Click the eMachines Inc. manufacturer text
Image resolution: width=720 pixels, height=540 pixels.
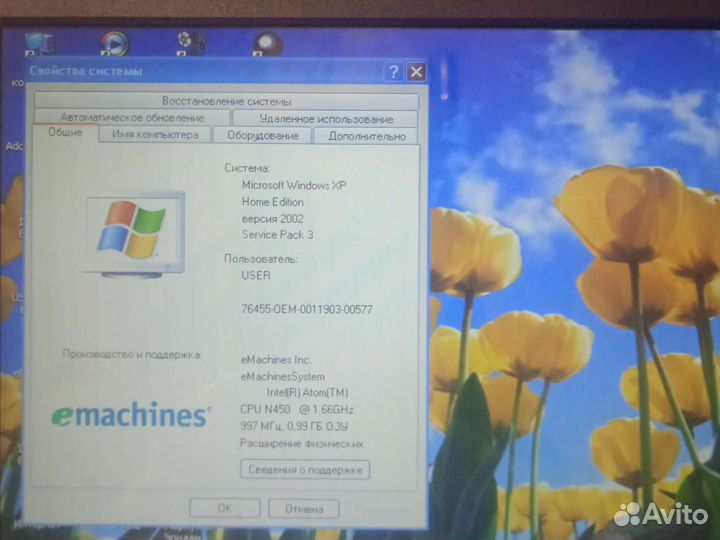[x=276, y=360]
